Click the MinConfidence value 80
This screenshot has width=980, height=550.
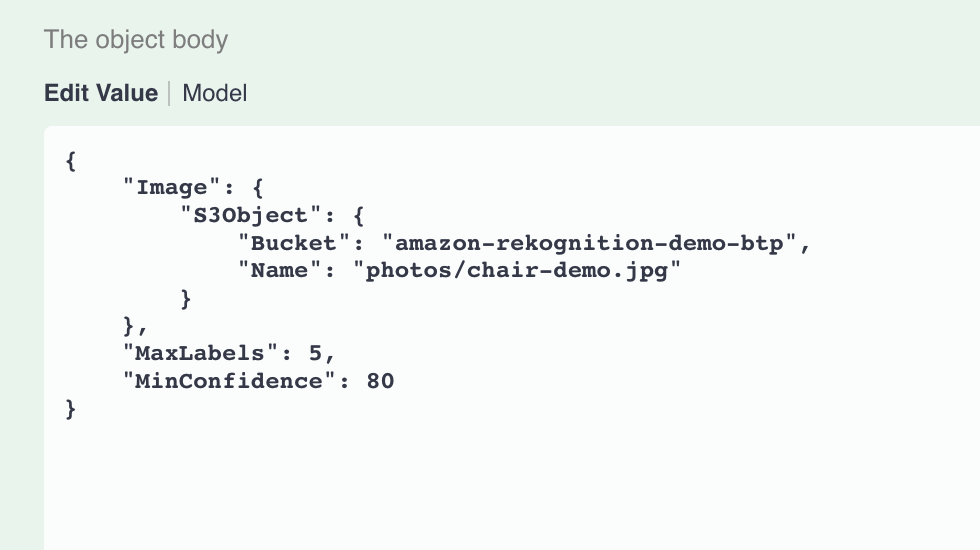[x=380, y=381]
